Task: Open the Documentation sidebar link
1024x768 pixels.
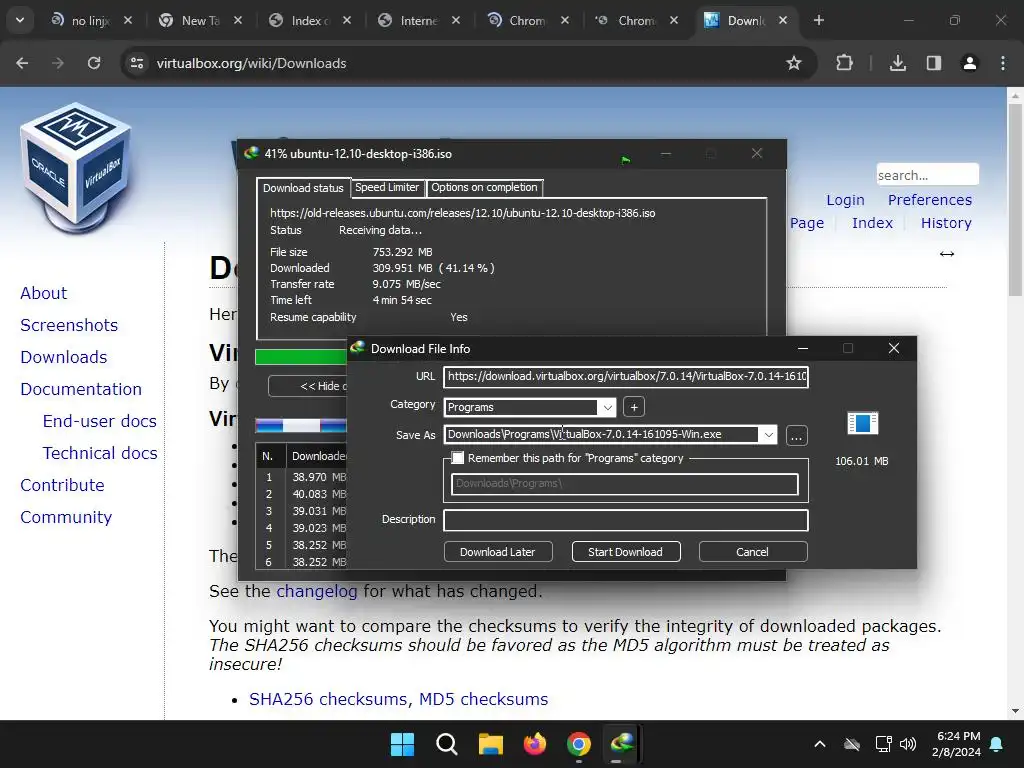Action: point(81,389)
